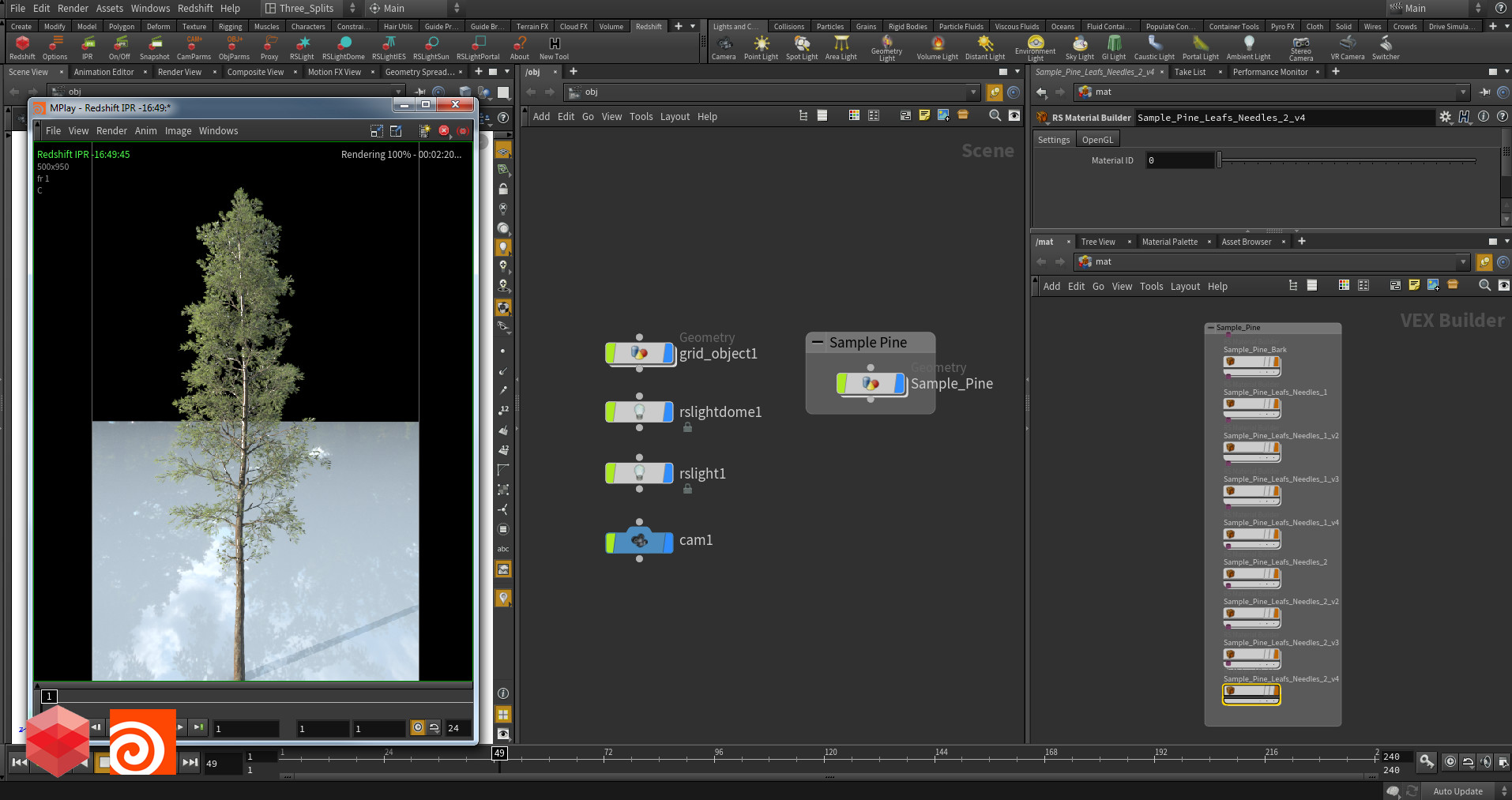Take a Redshift Snapshot from the shelf
This screenshot has width=1512, height=800.
tap(155, 47)
